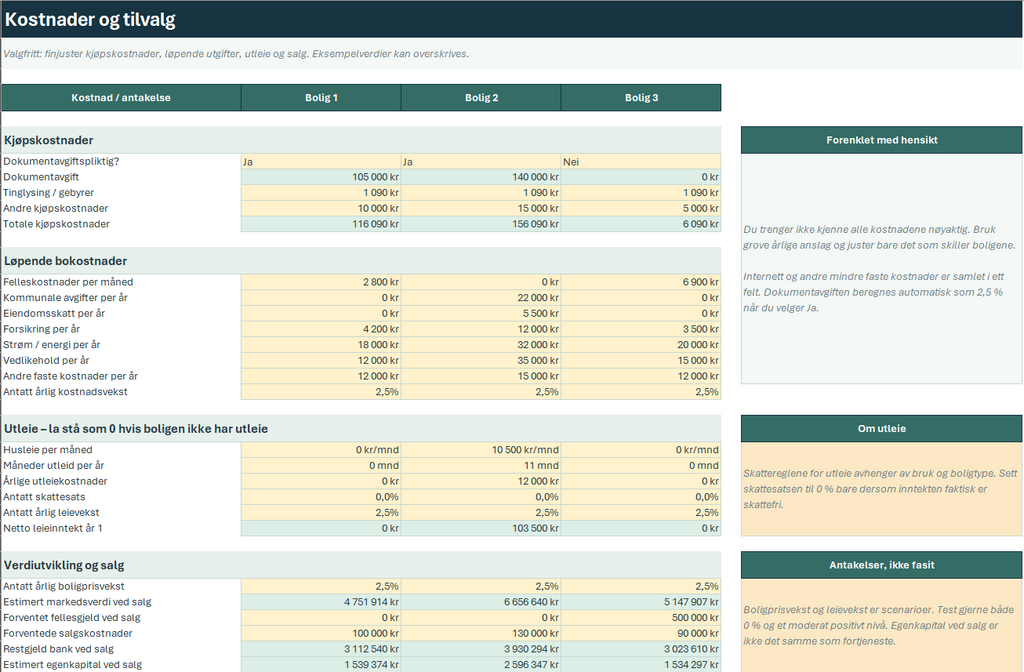This screenshot has width=1024, height=672.
Task: Select Dokumentavgiftspliktig 'Nei' cell for Bolig 3
Action: click(641, 161)
